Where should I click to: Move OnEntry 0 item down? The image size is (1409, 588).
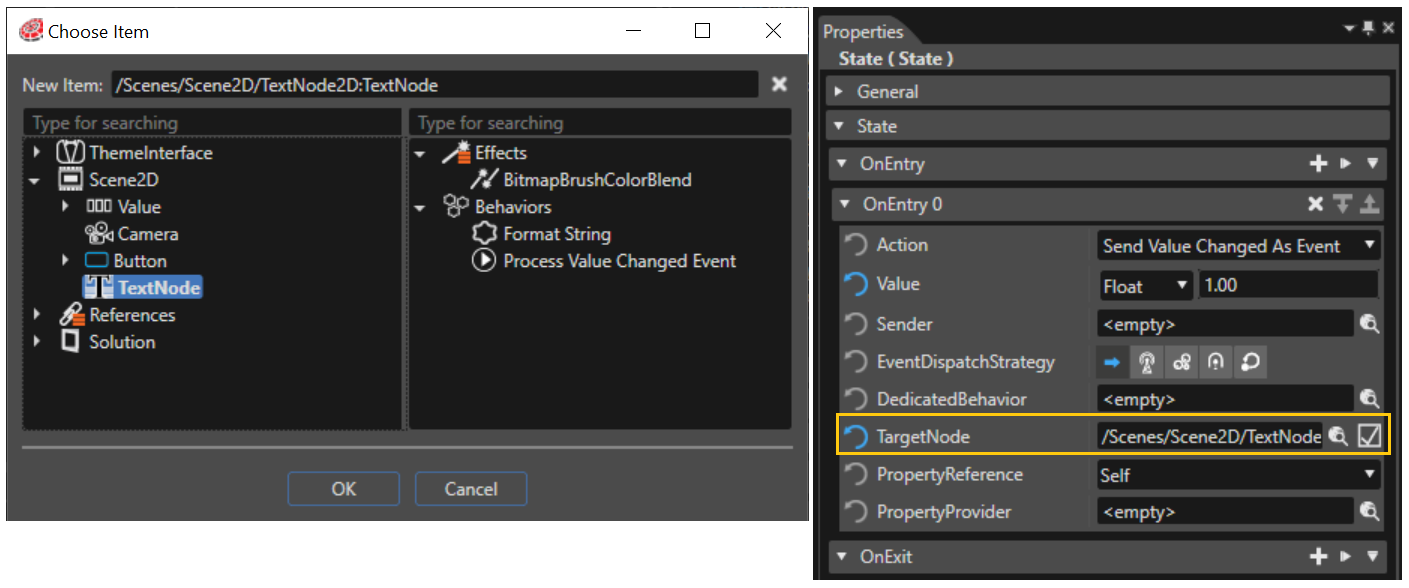1343,204
